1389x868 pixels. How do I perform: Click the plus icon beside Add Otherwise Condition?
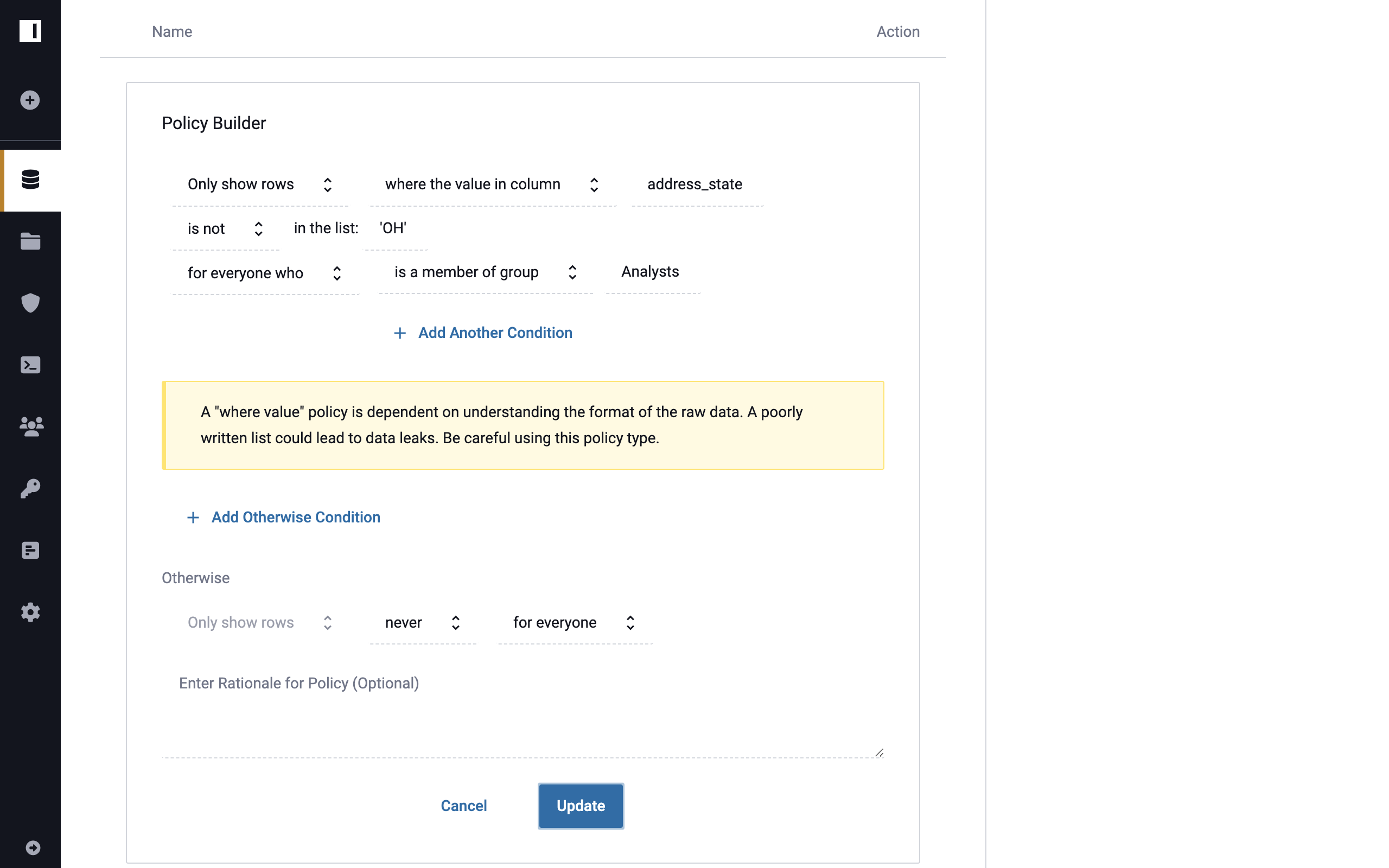coord(193,518)
